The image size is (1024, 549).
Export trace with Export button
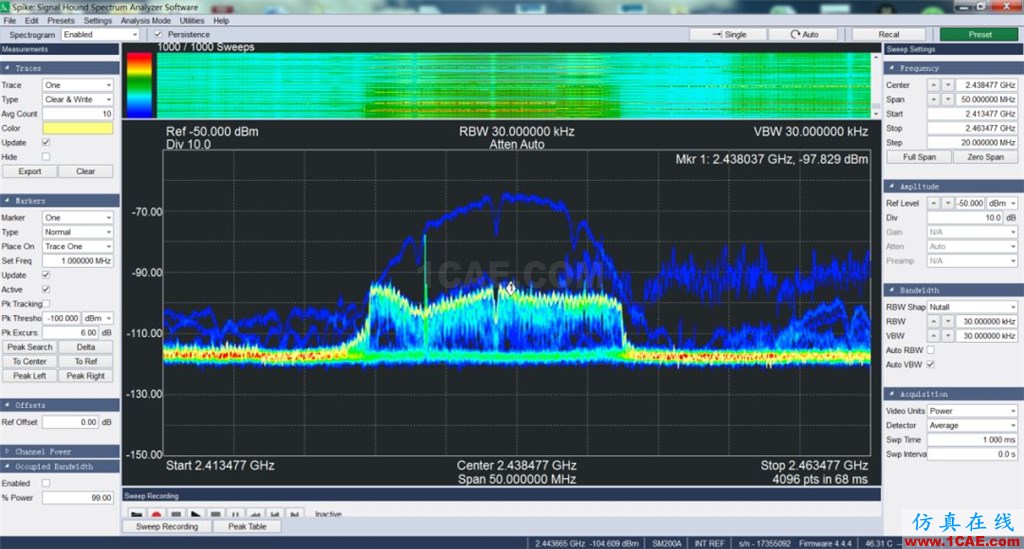coord(29,171)
